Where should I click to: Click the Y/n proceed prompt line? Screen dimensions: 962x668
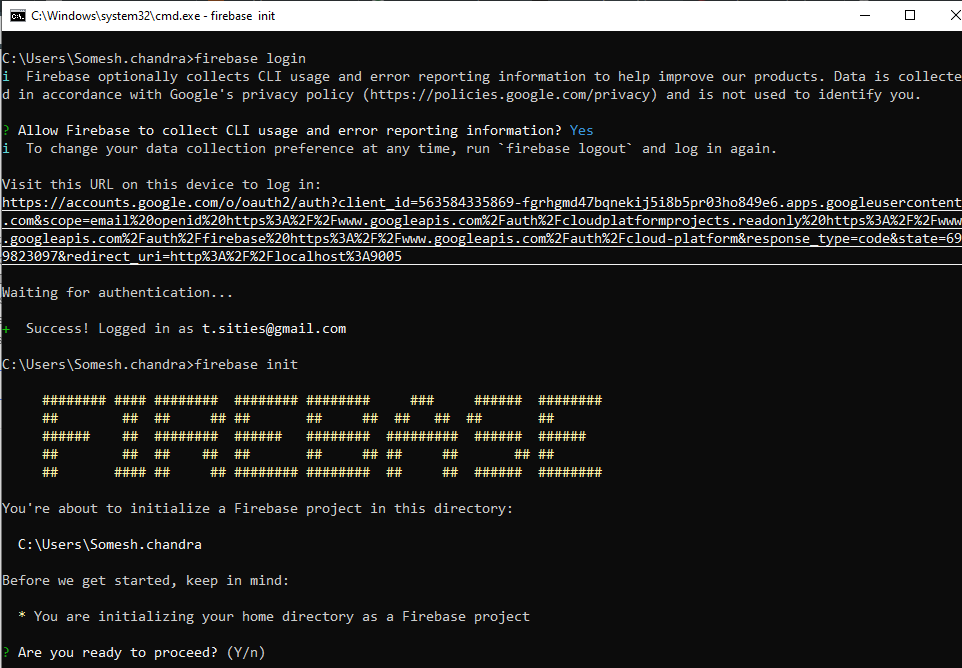[131, 652]
